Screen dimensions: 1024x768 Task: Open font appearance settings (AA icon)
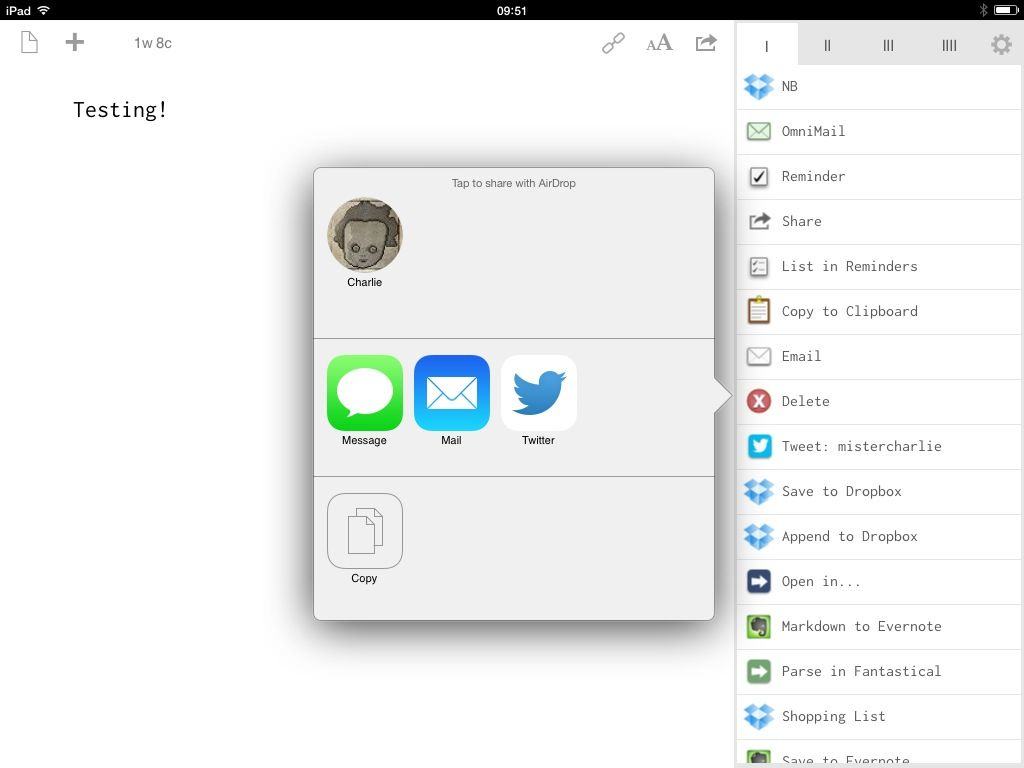pyautogui.click(x=659, y=43)
